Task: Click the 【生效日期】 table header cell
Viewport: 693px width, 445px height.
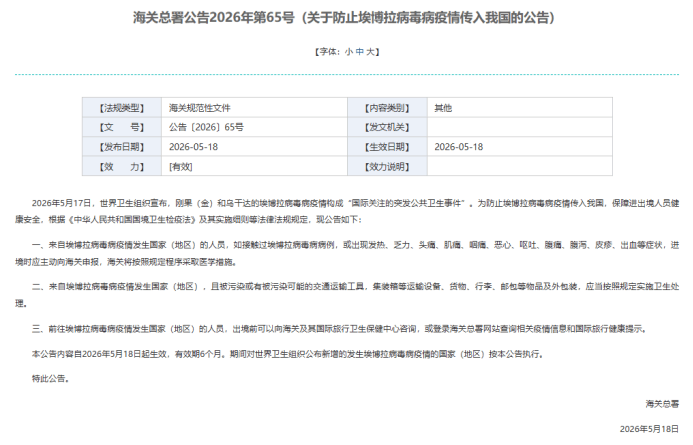Action: coord(387,147)
